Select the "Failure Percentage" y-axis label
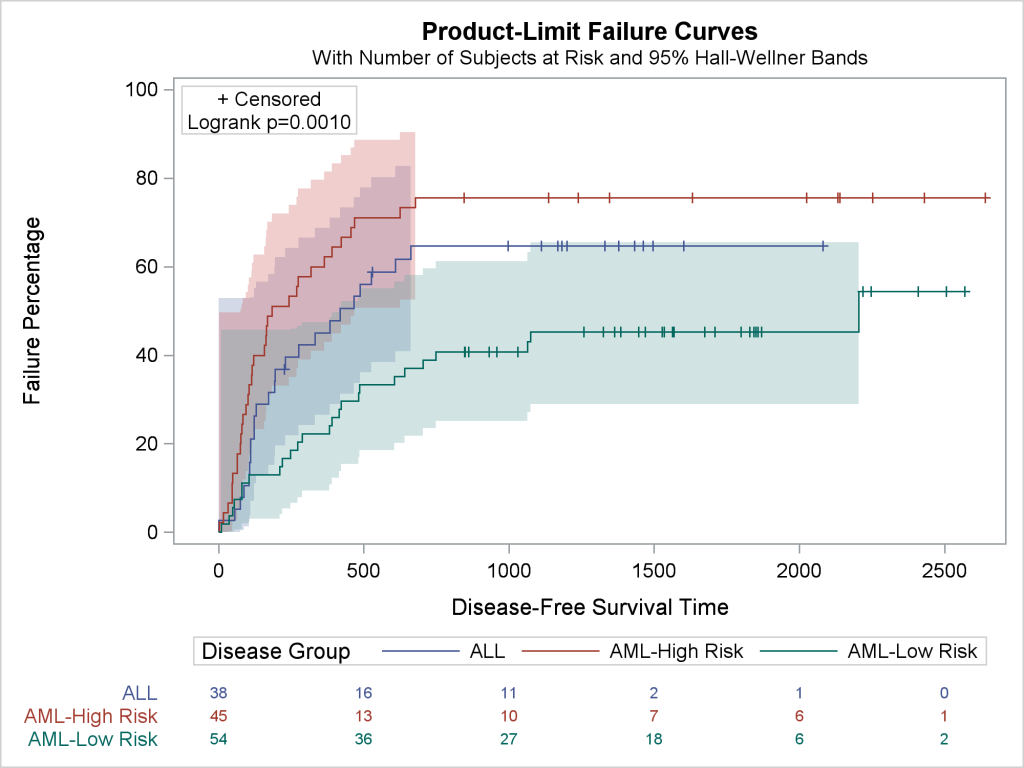Viewport: 1024px width, 768px height. (33, 310)
